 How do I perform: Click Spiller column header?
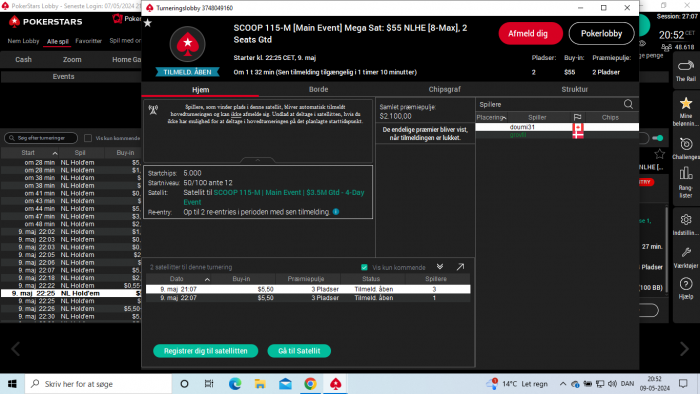537,117
